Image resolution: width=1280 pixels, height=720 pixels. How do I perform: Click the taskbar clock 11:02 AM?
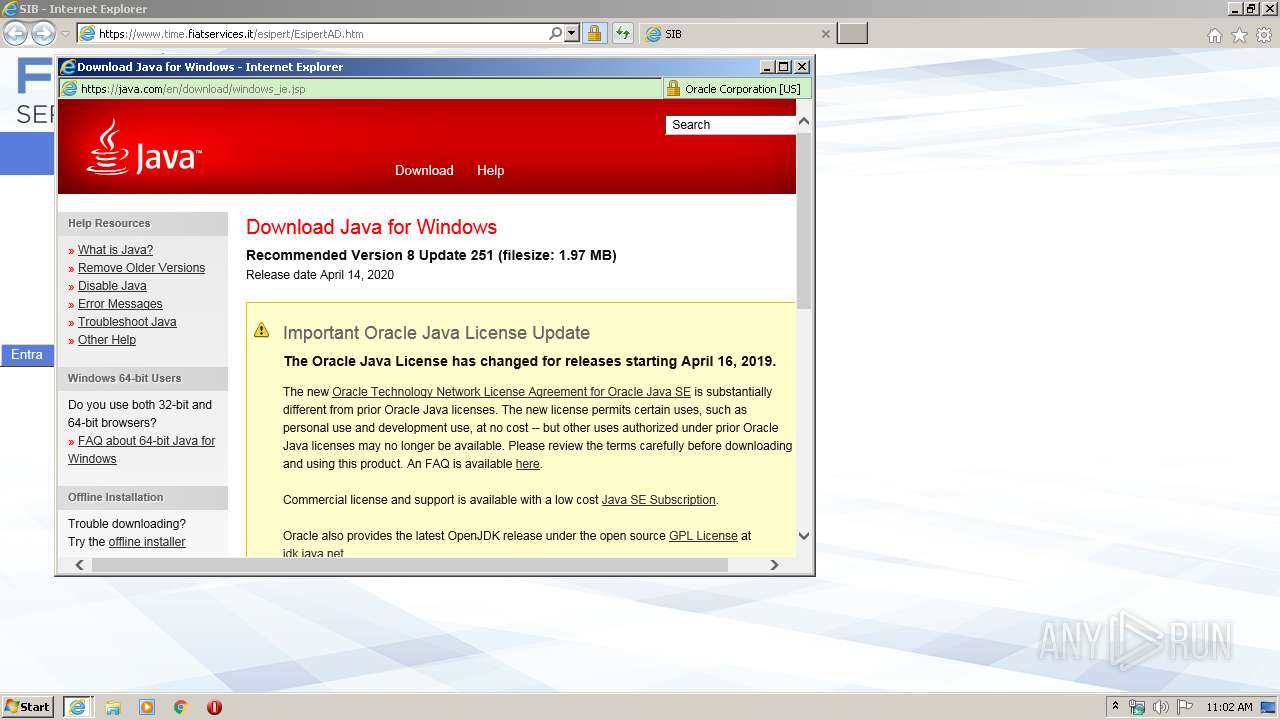point(1229,707)
